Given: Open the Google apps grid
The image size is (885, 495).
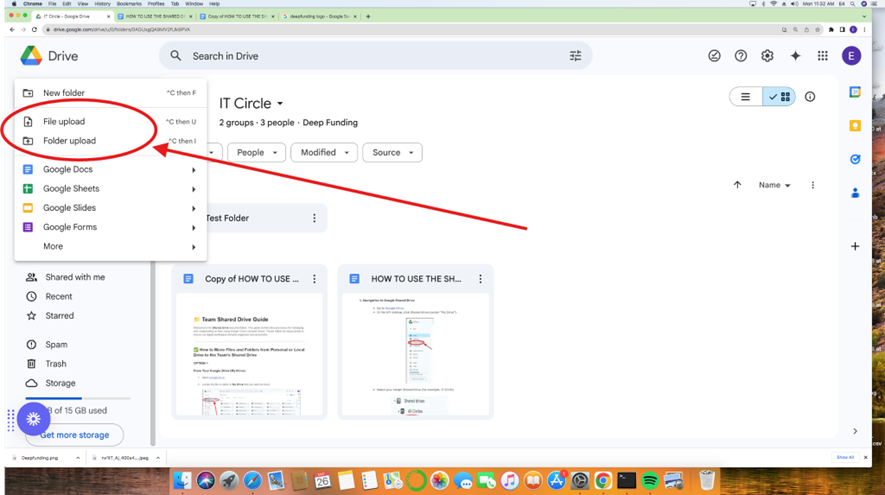Looking at the screenshot, I should pyautogui.click(x=822, y=56).
